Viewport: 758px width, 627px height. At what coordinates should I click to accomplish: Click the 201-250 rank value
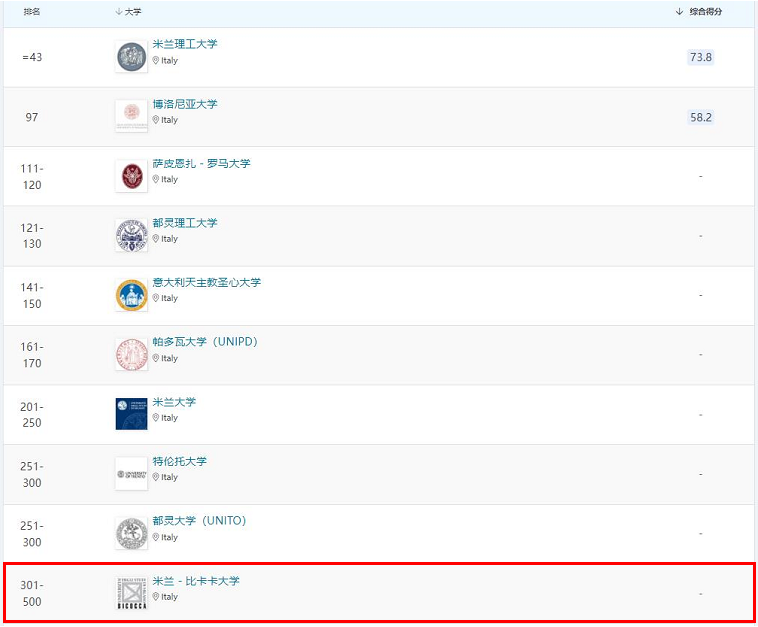point(32,415)
